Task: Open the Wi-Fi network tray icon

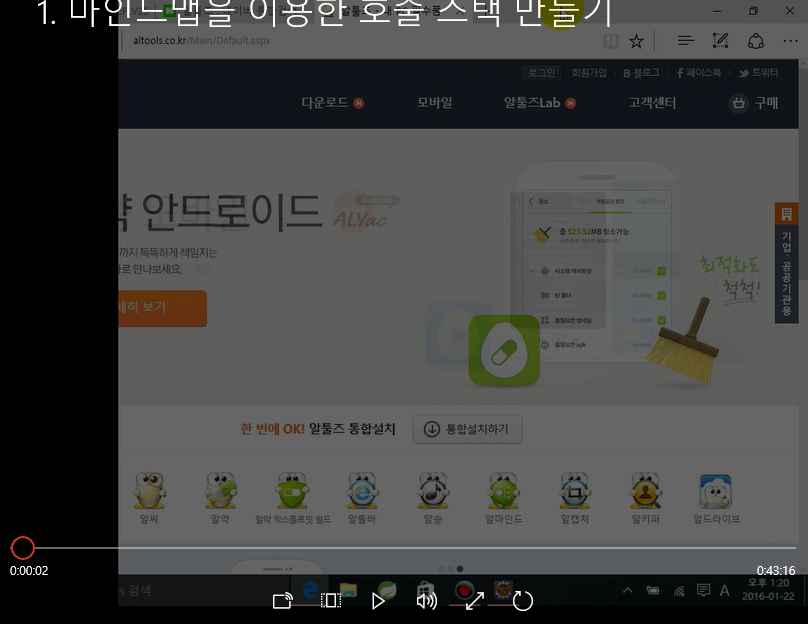Action: [x=679, y=591]
